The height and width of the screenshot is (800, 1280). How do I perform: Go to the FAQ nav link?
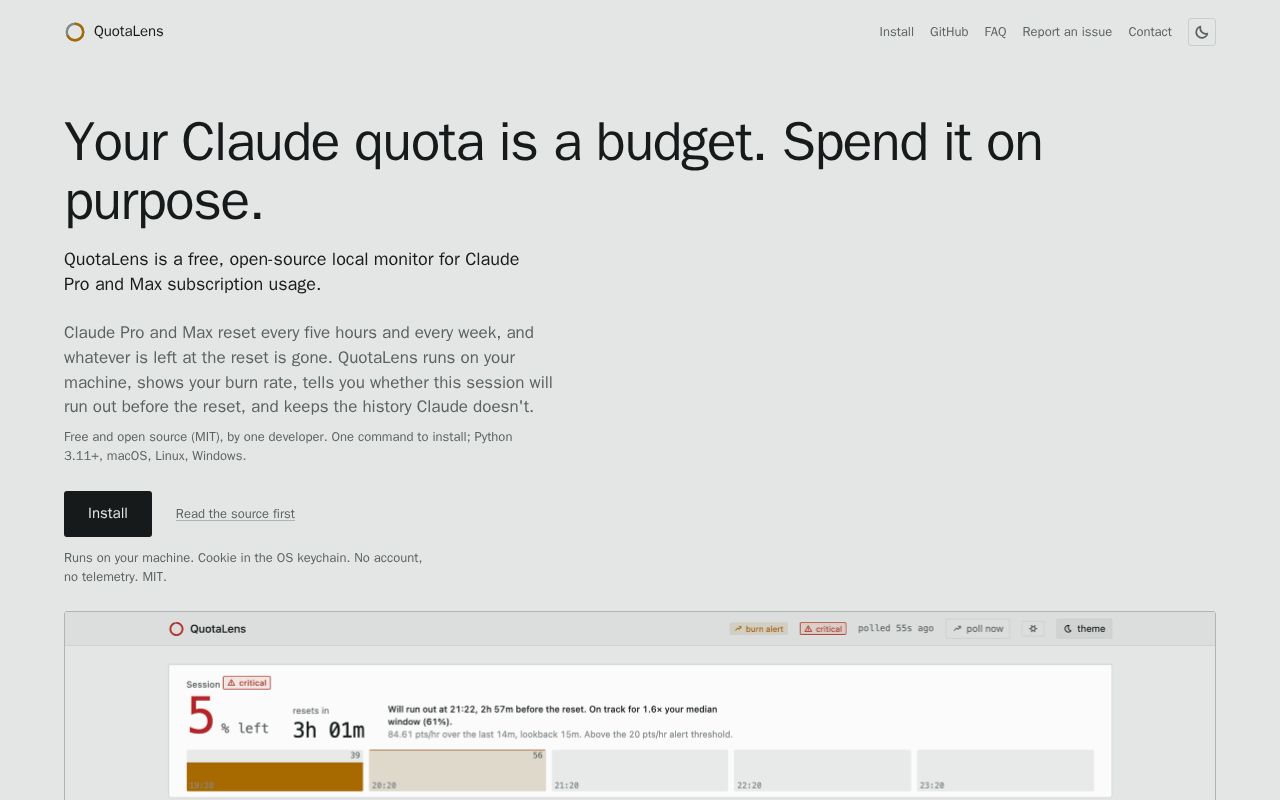pos(995,32)
